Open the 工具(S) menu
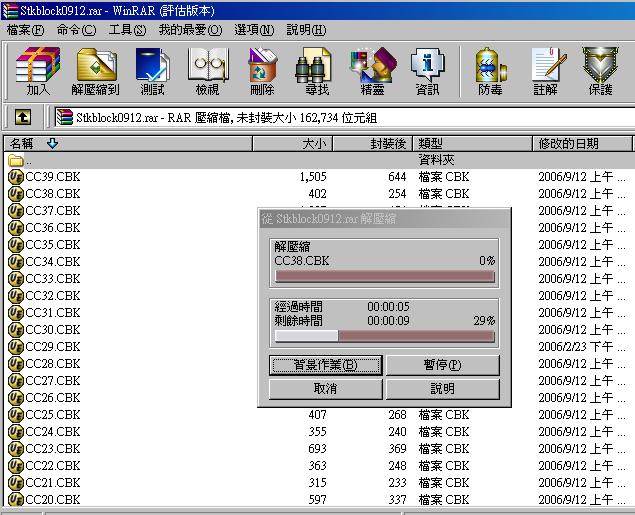 [127, 30]
